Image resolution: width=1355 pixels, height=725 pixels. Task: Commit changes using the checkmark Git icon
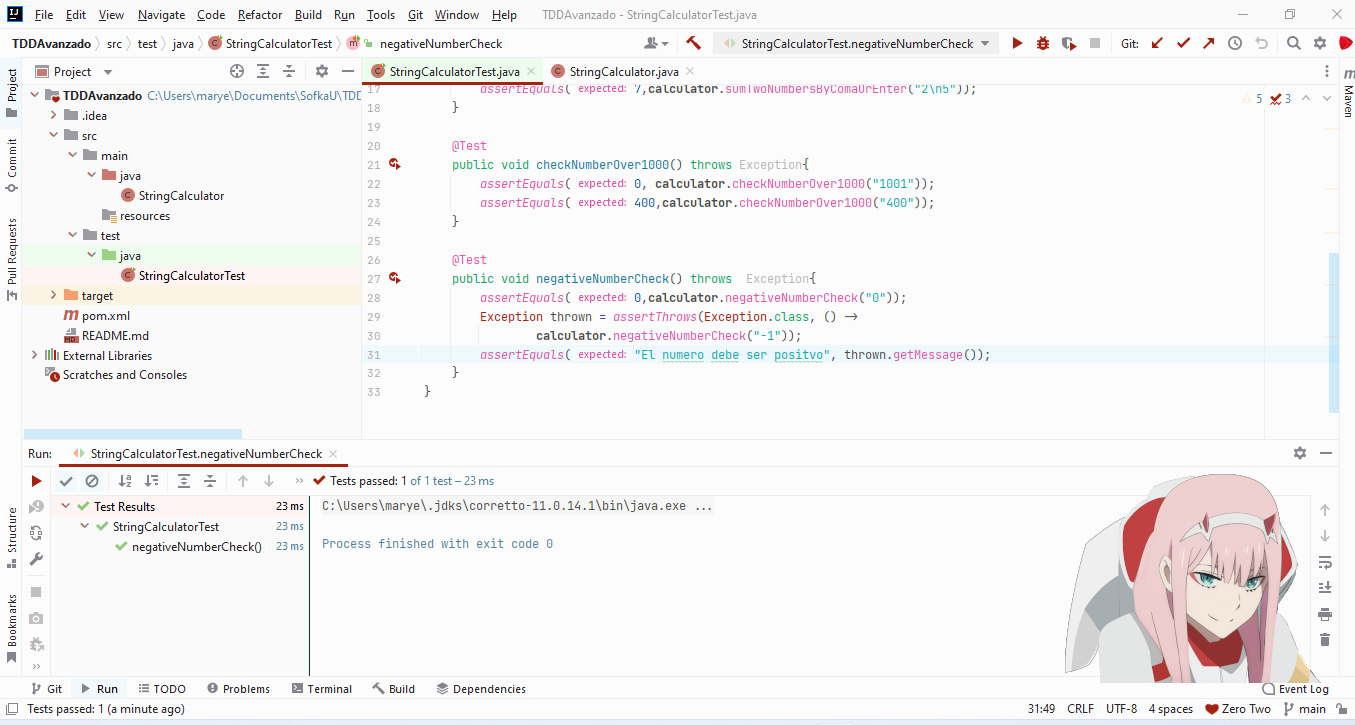(1183, 43)
